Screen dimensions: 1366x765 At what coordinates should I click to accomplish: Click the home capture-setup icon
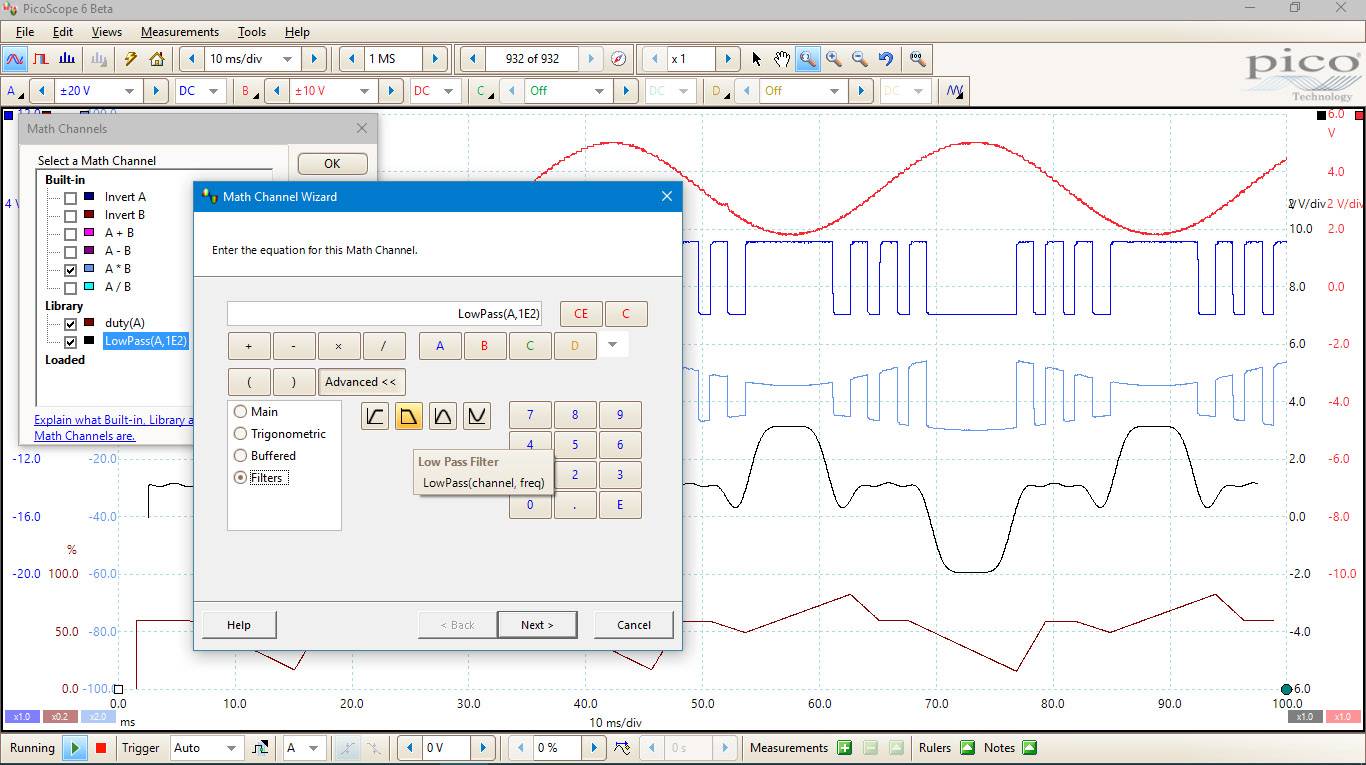click(x=156, y=59)
